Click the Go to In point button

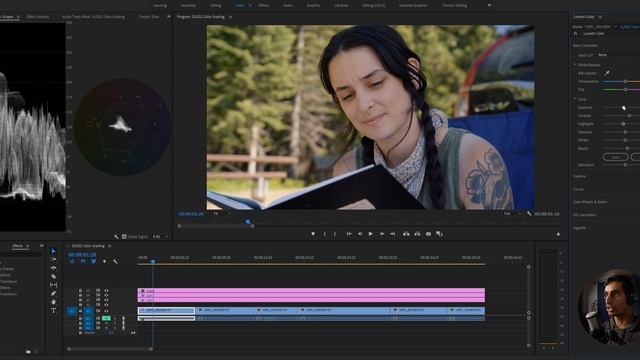point(349,234)
